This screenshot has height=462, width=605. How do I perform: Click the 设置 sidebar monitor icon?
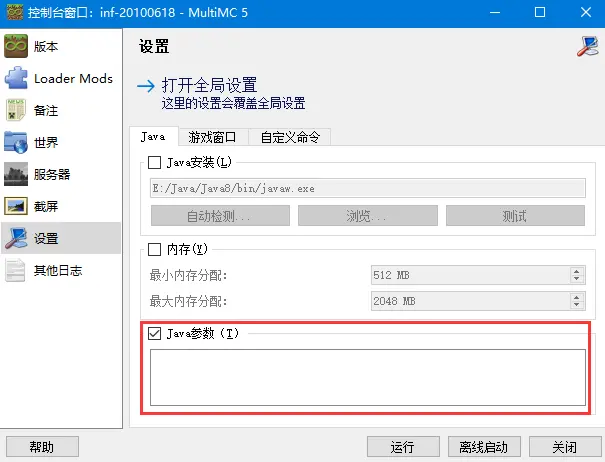pos(16,238)
